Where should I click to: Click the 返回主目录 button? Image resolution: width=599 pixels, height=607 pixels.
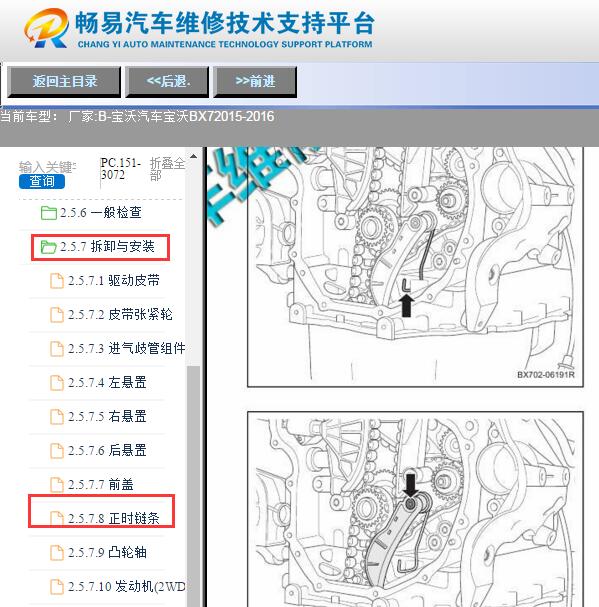[x=64, y=82]
